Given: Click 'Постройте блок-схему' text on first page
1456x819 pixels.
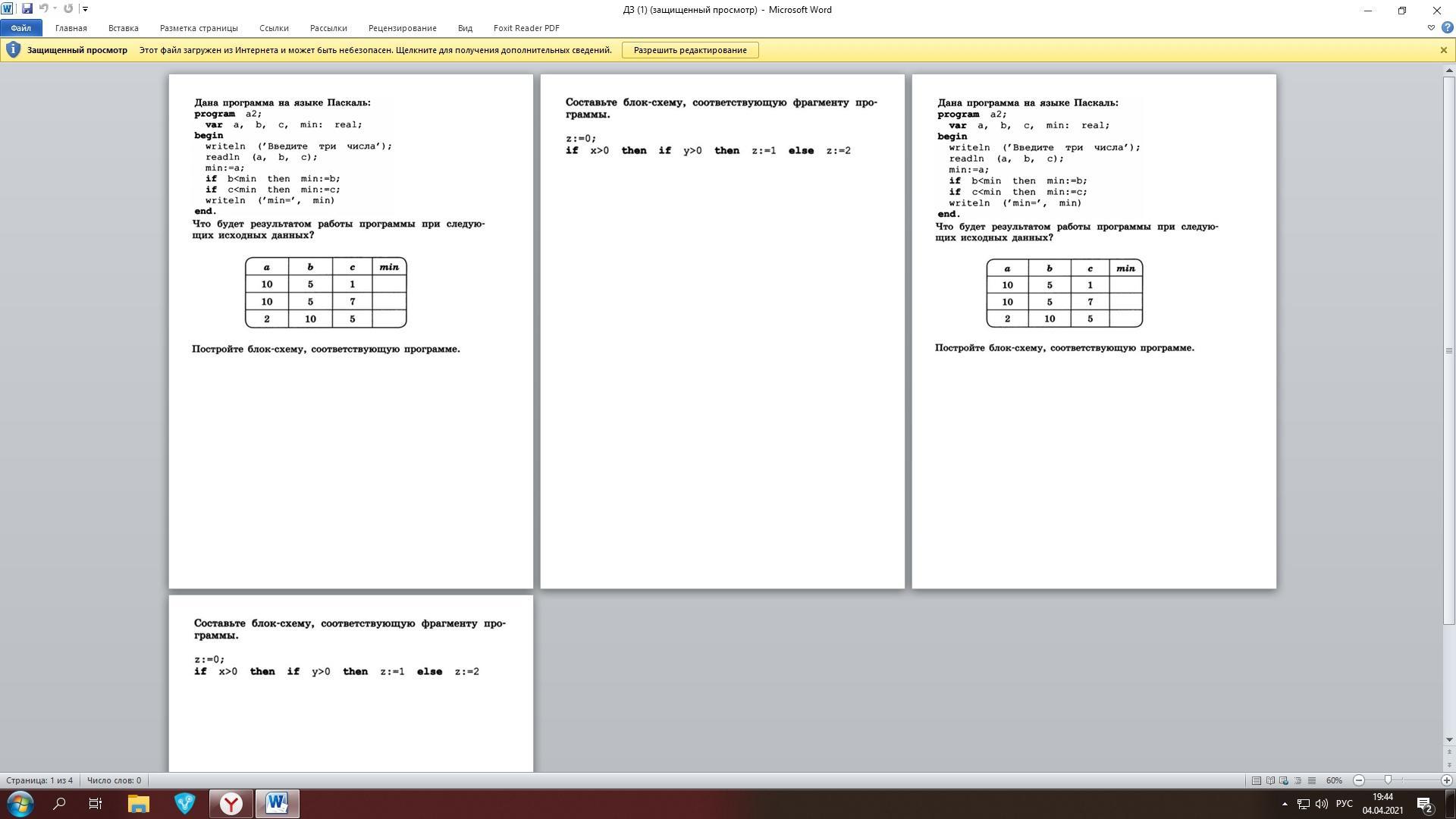Looking at the screenshot, I should coord(326,349).
